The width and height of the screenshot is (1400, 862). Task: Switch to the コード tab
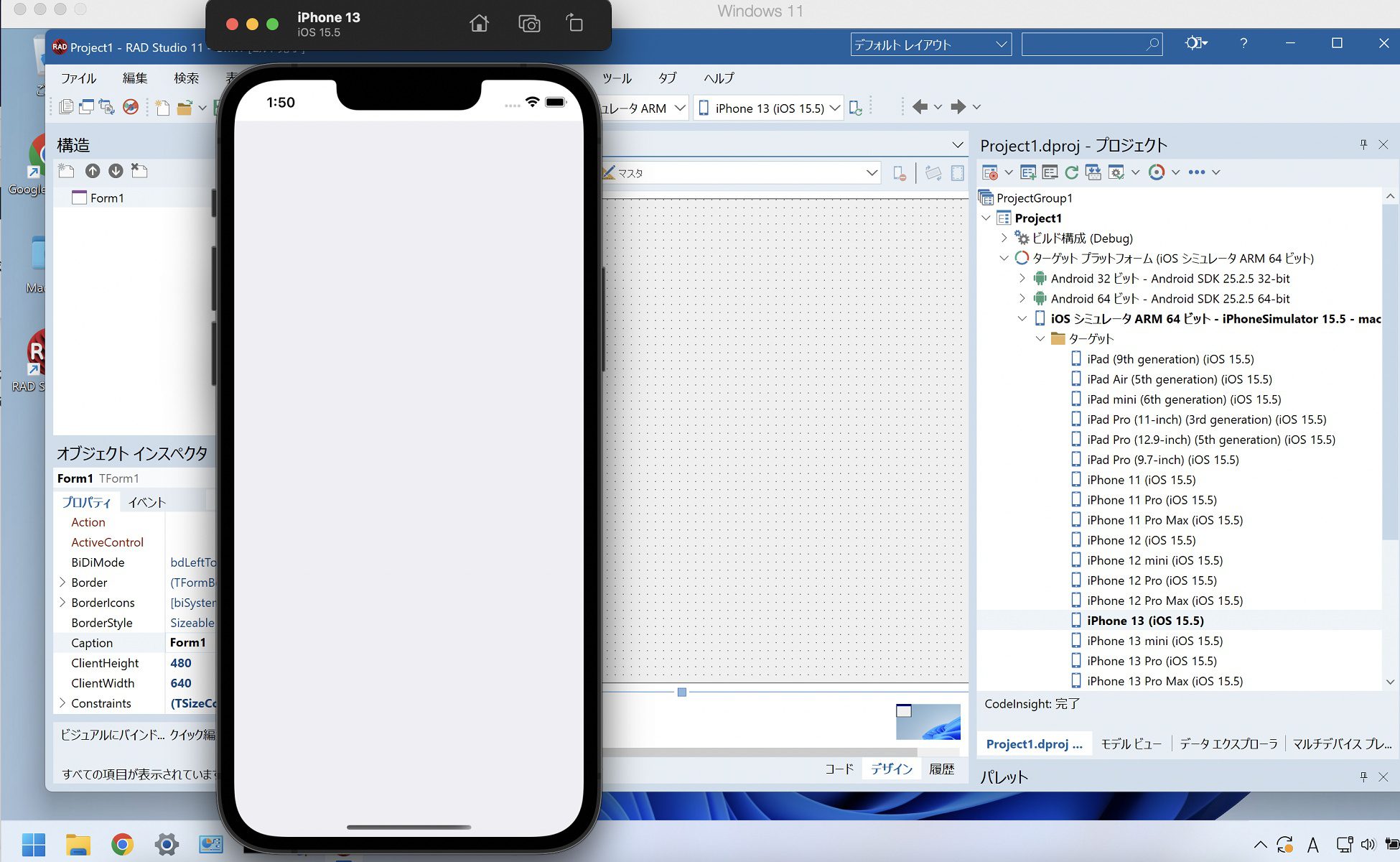pyautogui.click(x=839, y=769)
